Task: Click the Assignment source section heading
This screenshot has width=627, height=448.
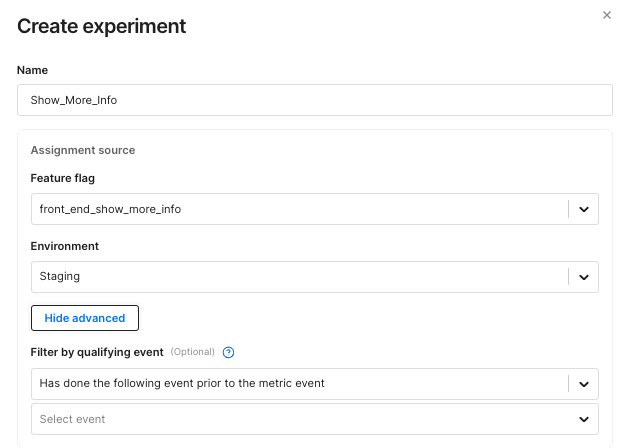Action: coord(83,150)
